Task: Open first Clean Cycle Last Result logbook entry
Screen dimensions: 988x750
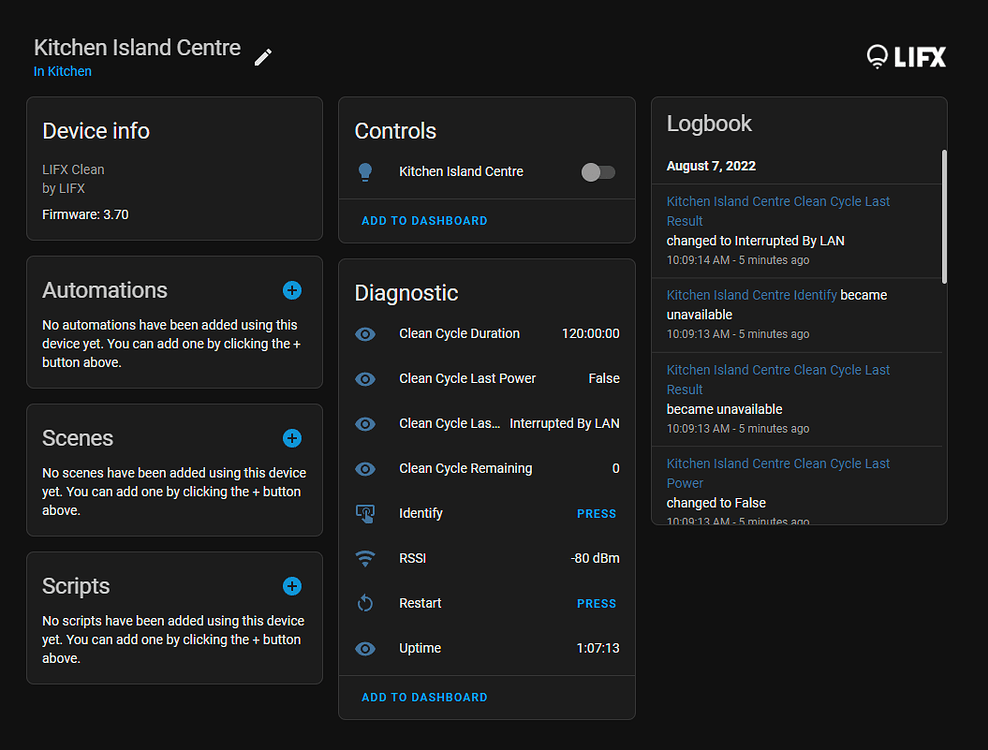Action: click(777, 210)
